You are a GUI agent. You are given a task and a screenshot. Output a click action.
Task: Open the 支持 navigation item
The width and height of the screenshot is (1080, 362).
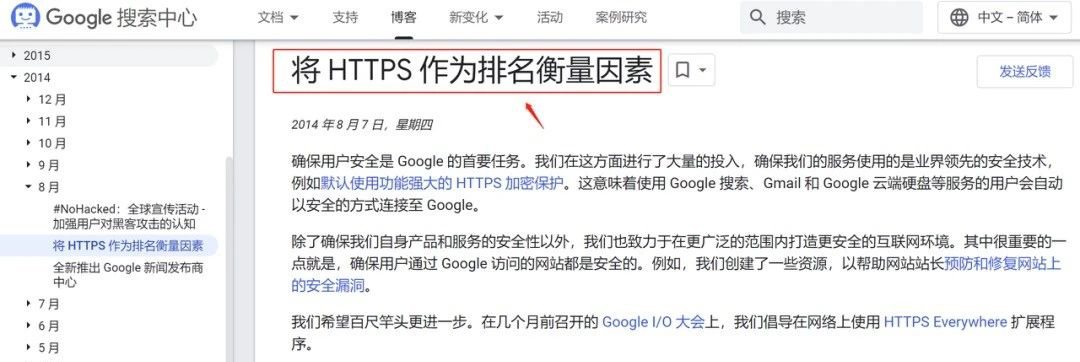tap(345, 18)
